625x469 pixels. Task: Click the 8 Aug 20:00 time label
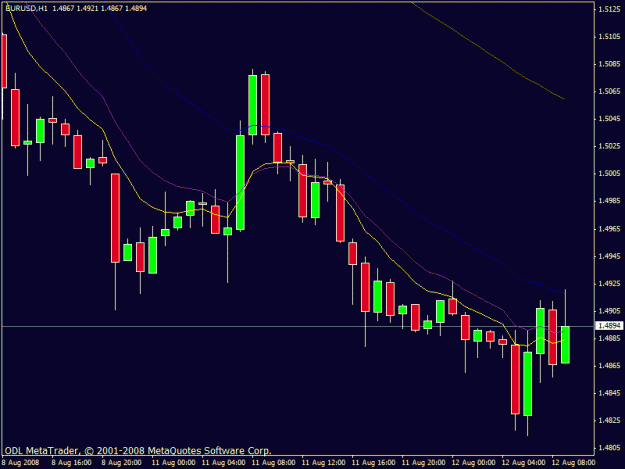(x=121, y=463)
